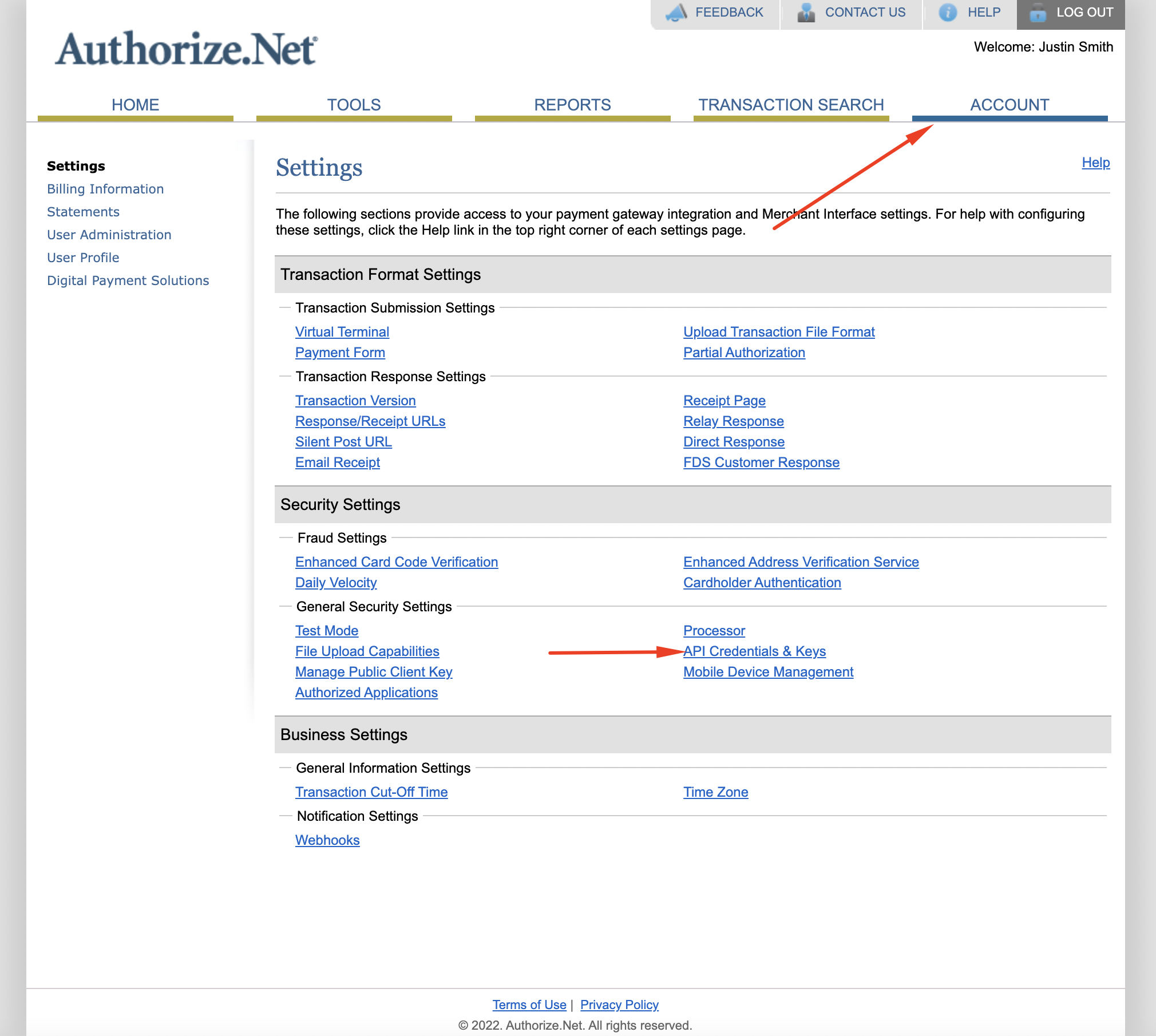Open the Tools tab
Screen dimensions: 1156x1036
[354, 105]
